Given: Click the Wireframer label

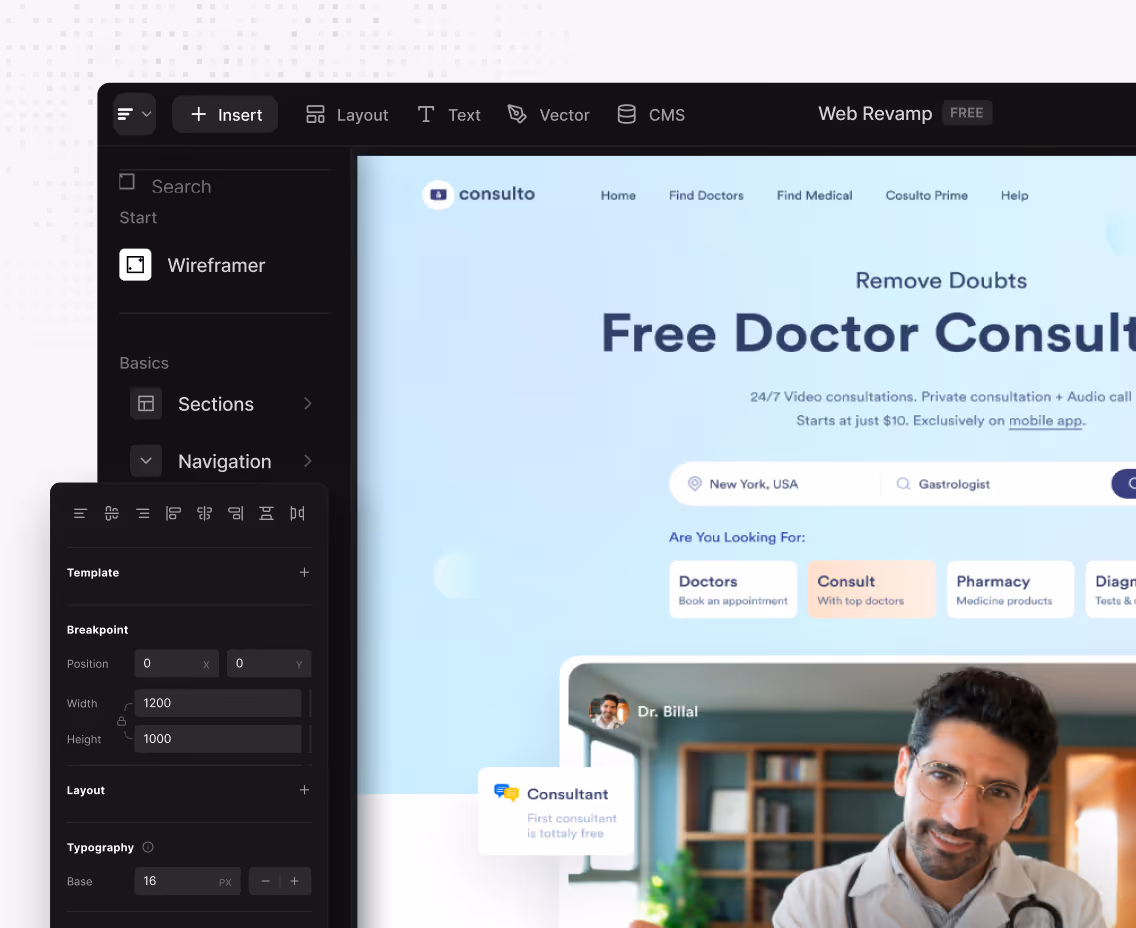Looking at the screenshot, I should [216, 265].
